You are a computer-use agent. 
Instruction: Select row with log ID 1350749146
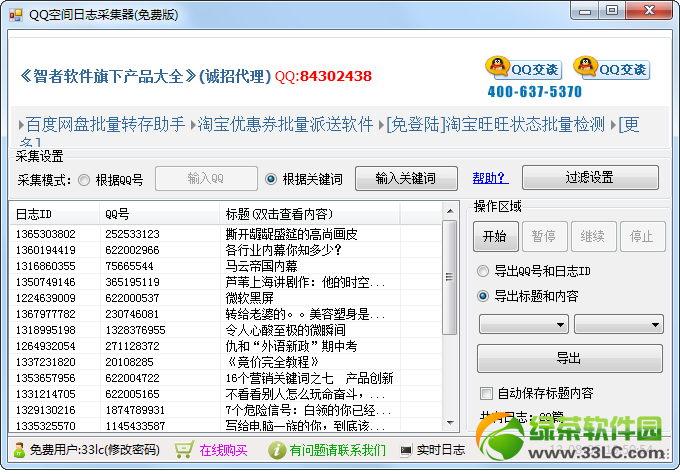226,282
